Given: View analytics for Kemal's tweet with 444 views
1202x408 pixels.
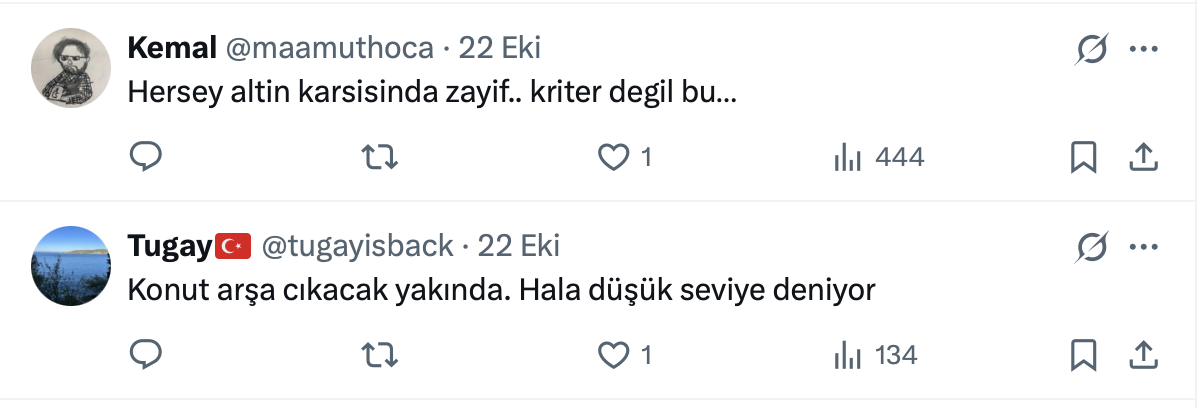Looking at the screenshot, I should tap(848, 157).
